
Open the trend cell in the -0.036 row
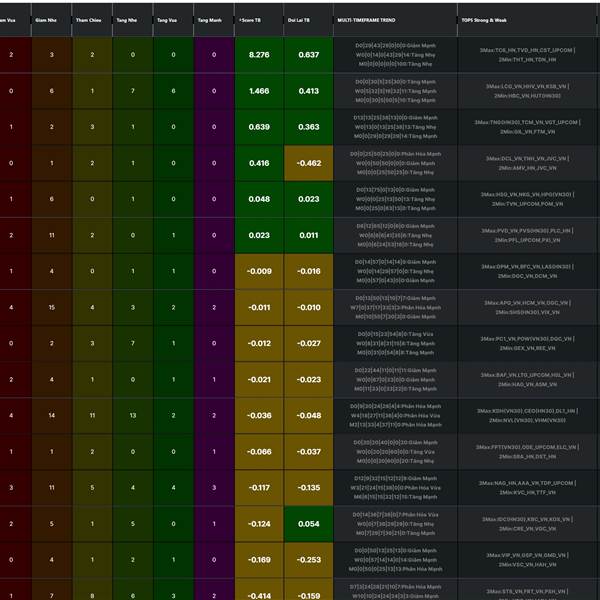point(395,416)
